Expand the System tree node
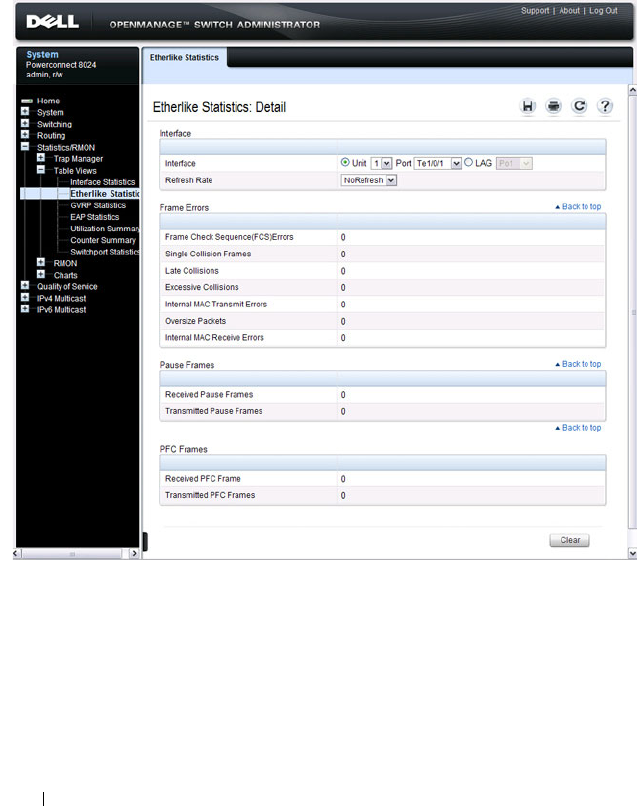 [x=25, y=112]
